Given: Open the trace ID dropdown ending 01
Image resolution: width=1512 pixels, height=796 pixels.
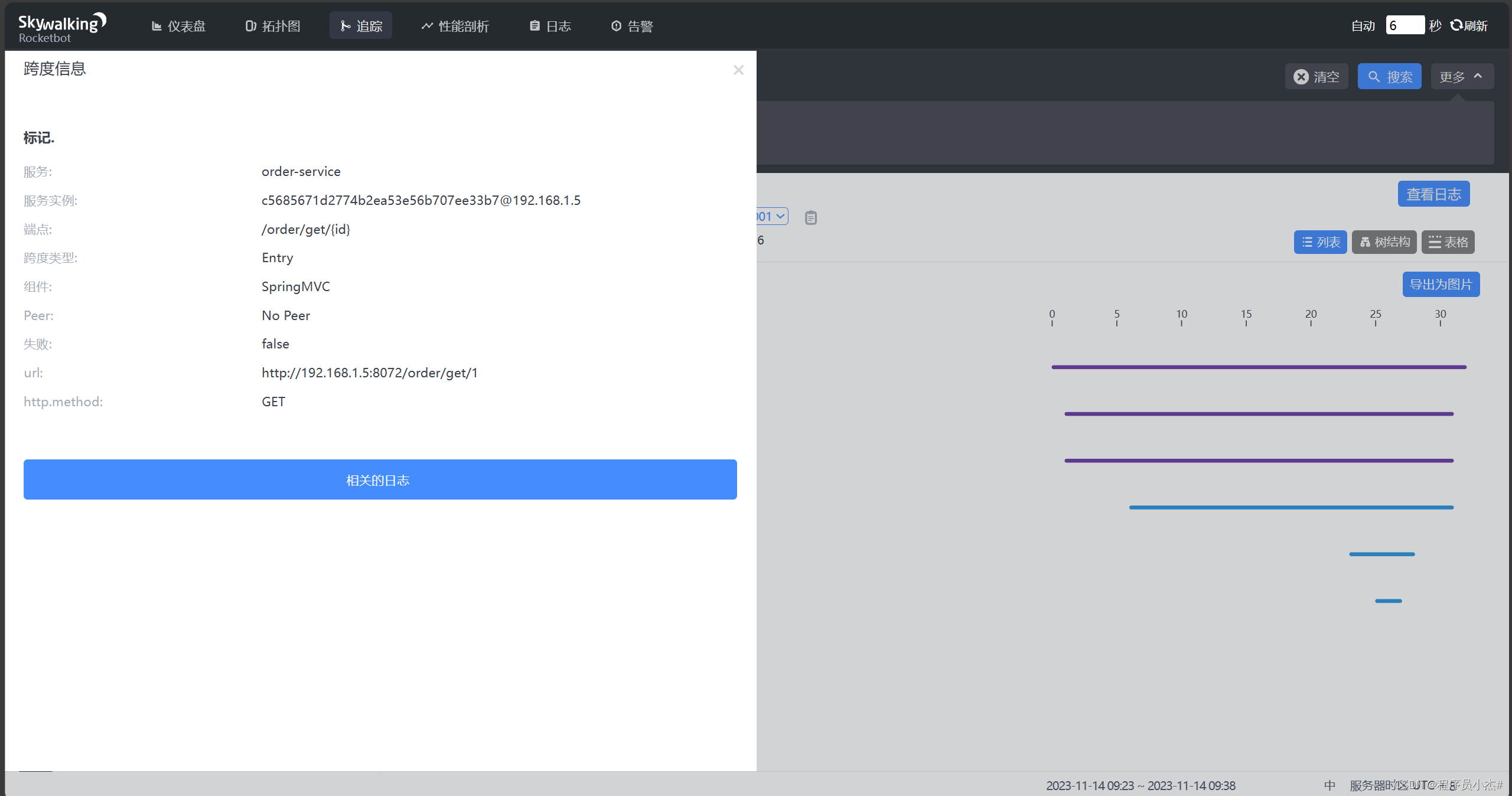Looking at the screenshot, I should (x=773, y=217).
